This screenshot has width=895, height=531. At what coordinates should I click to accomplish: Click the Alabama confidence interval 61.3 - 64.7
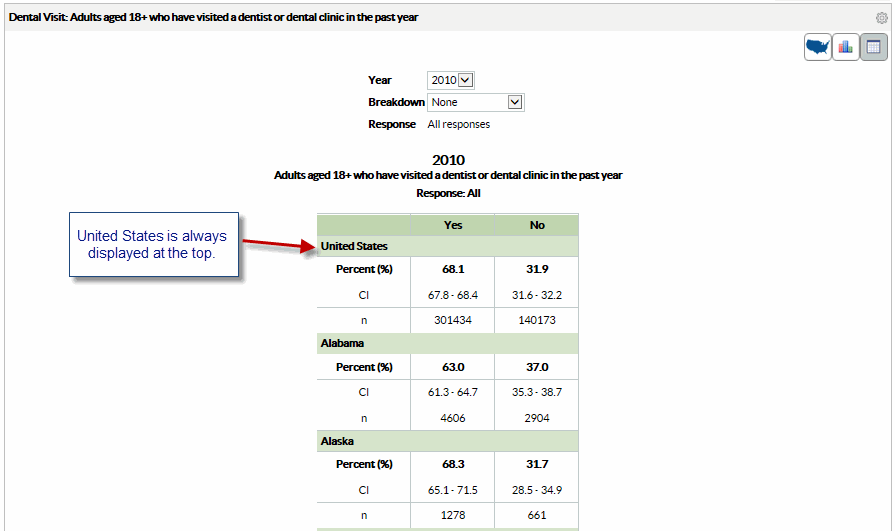pyautogui.click(x=453, y=392)
